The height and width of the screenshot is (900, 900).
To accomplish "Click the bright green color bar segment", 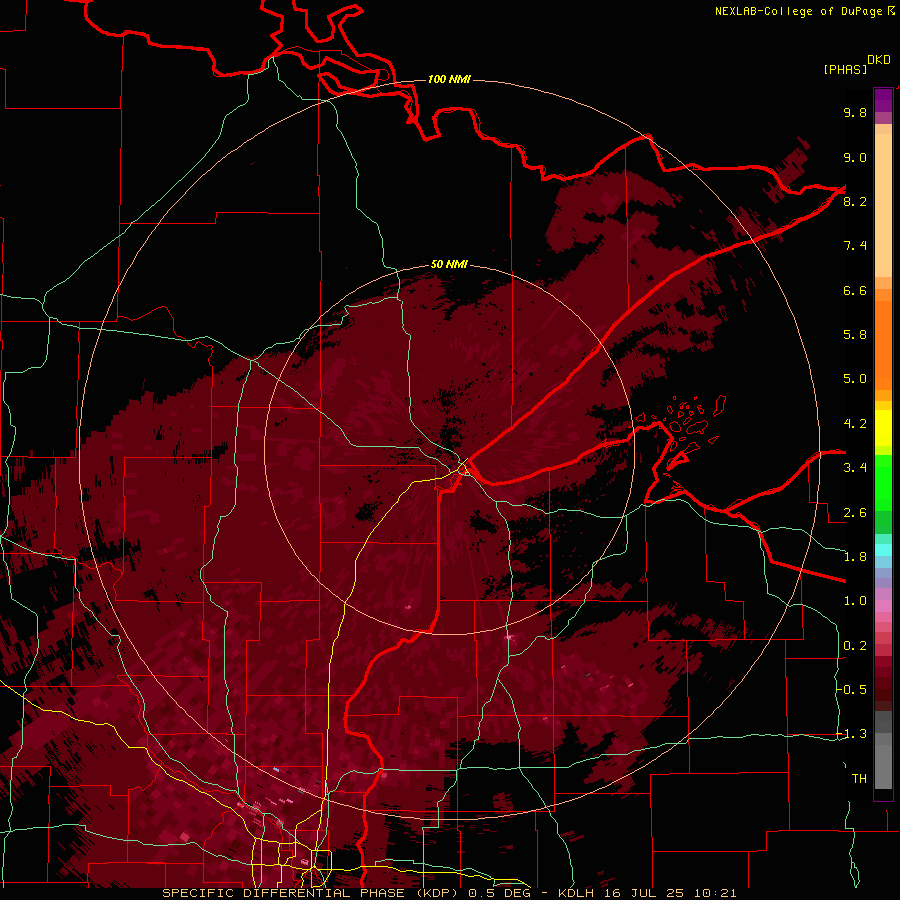I will 883,482.
